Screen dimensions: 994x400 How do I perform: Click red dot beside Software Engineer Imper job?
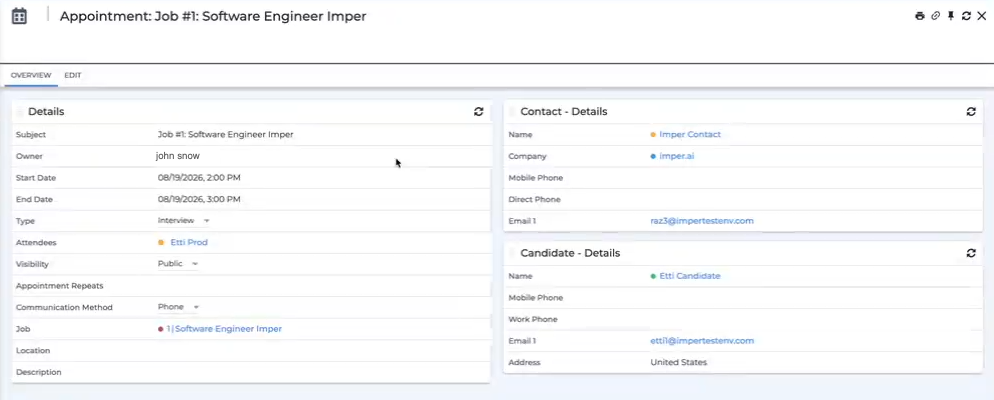tap(161, 328)
